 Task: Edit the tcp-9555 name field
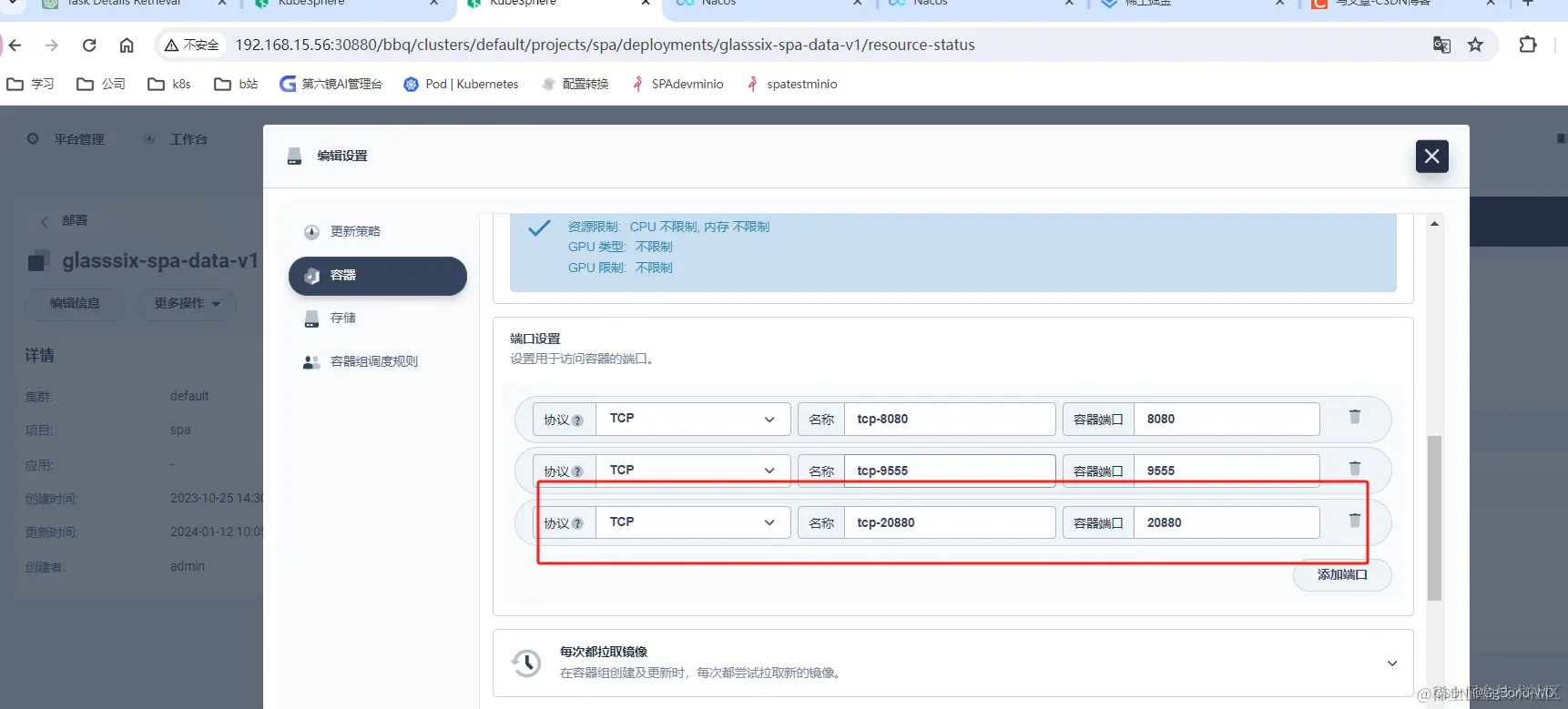pos(950,471)
